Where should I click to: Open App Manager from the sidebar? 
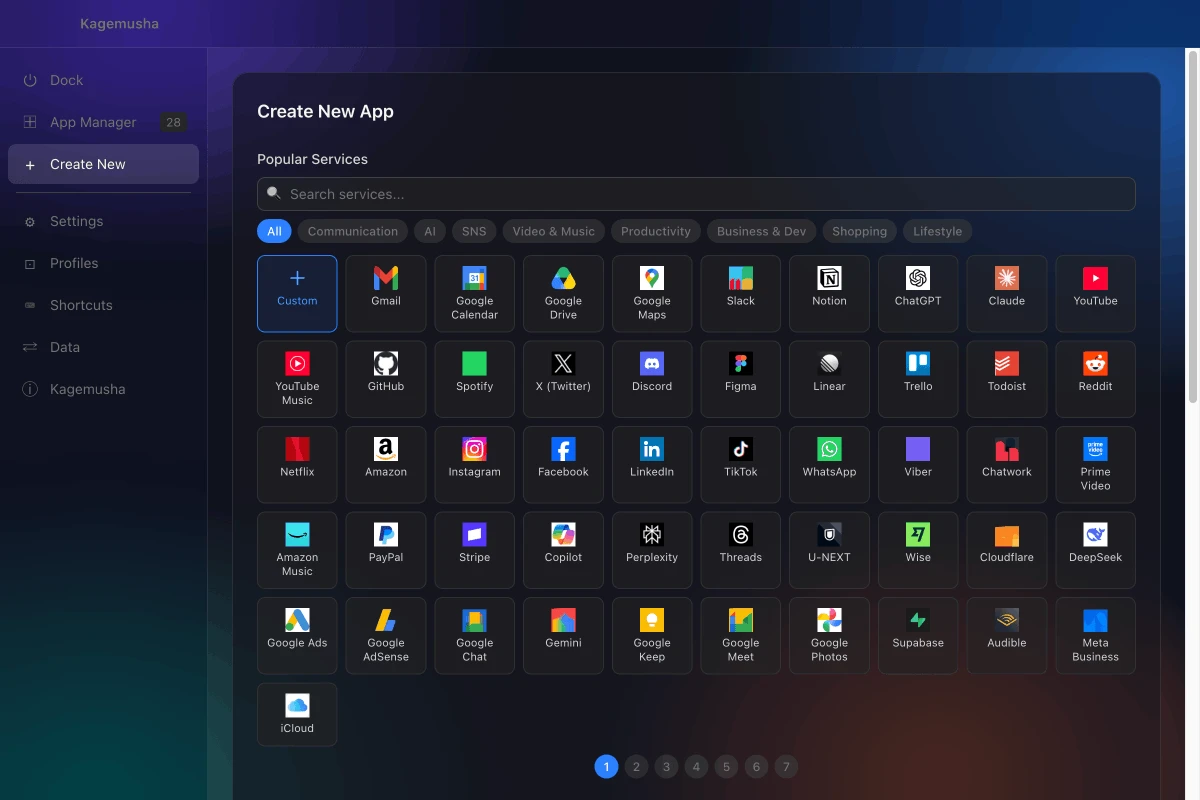(103, 122)
